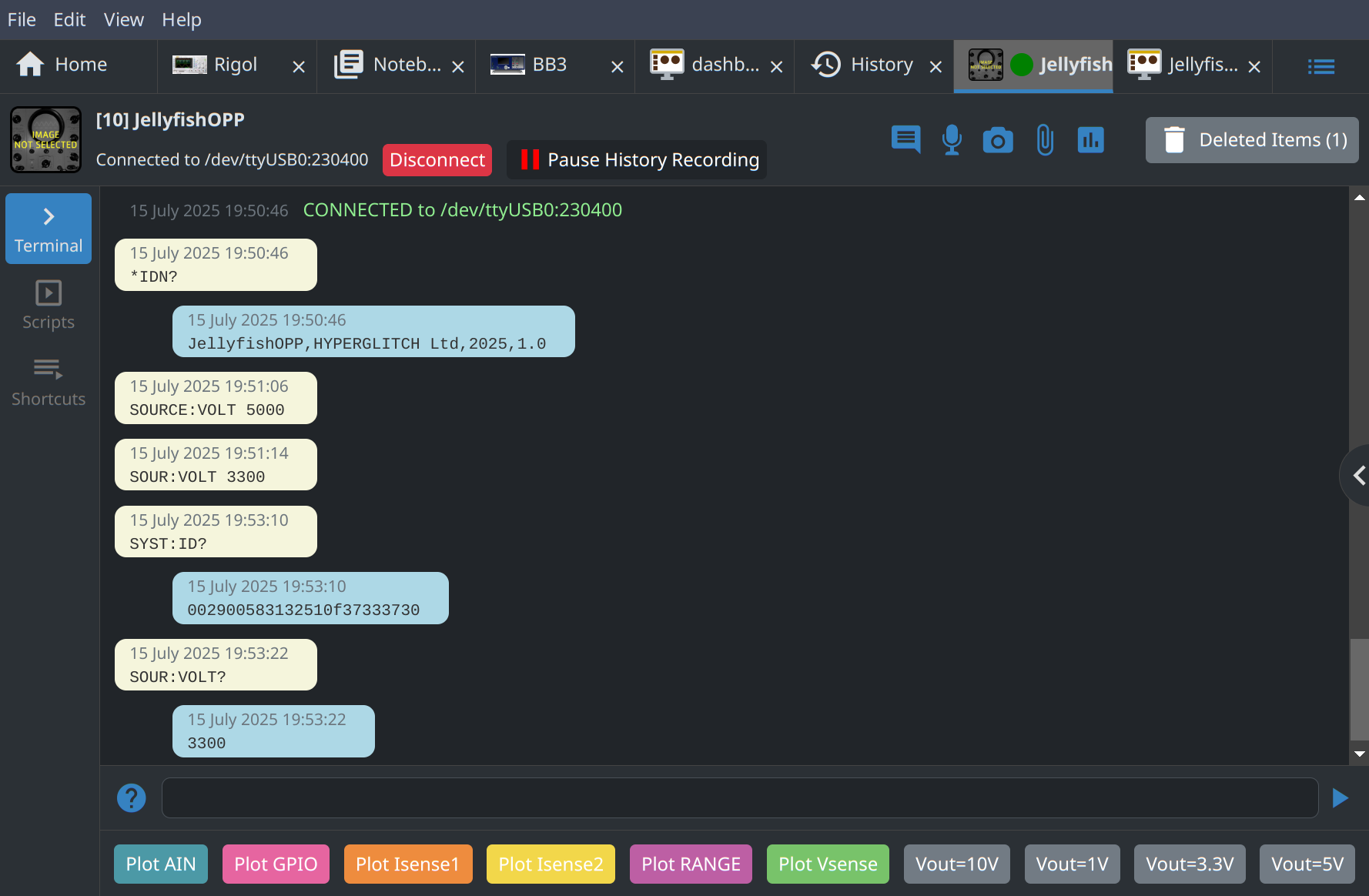
Task: Click the orange Plot Isense1 button
Action: point(407,864)
